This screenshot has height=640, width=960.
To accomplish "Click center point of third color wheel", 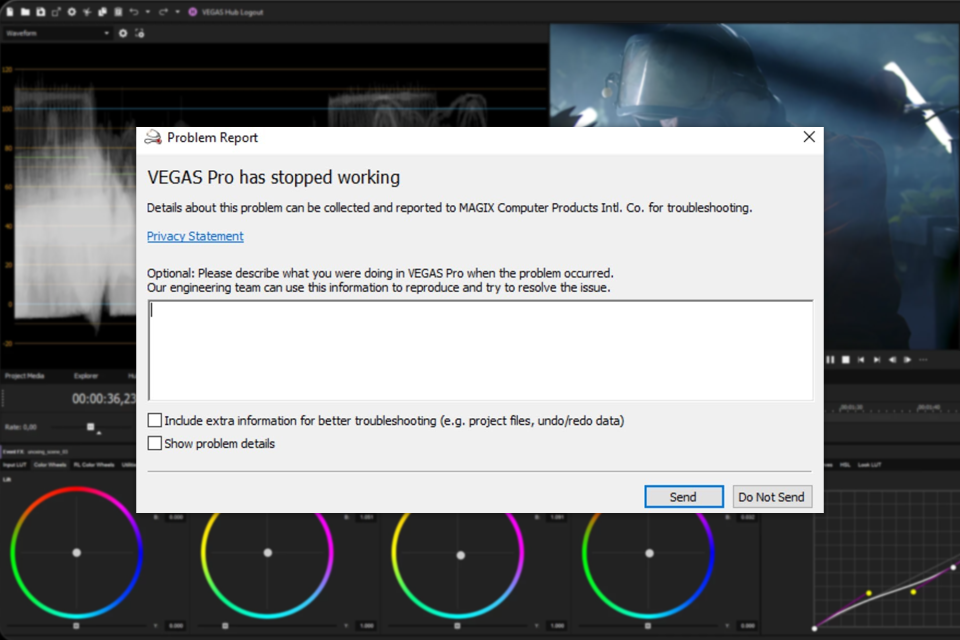I will 460,555.
